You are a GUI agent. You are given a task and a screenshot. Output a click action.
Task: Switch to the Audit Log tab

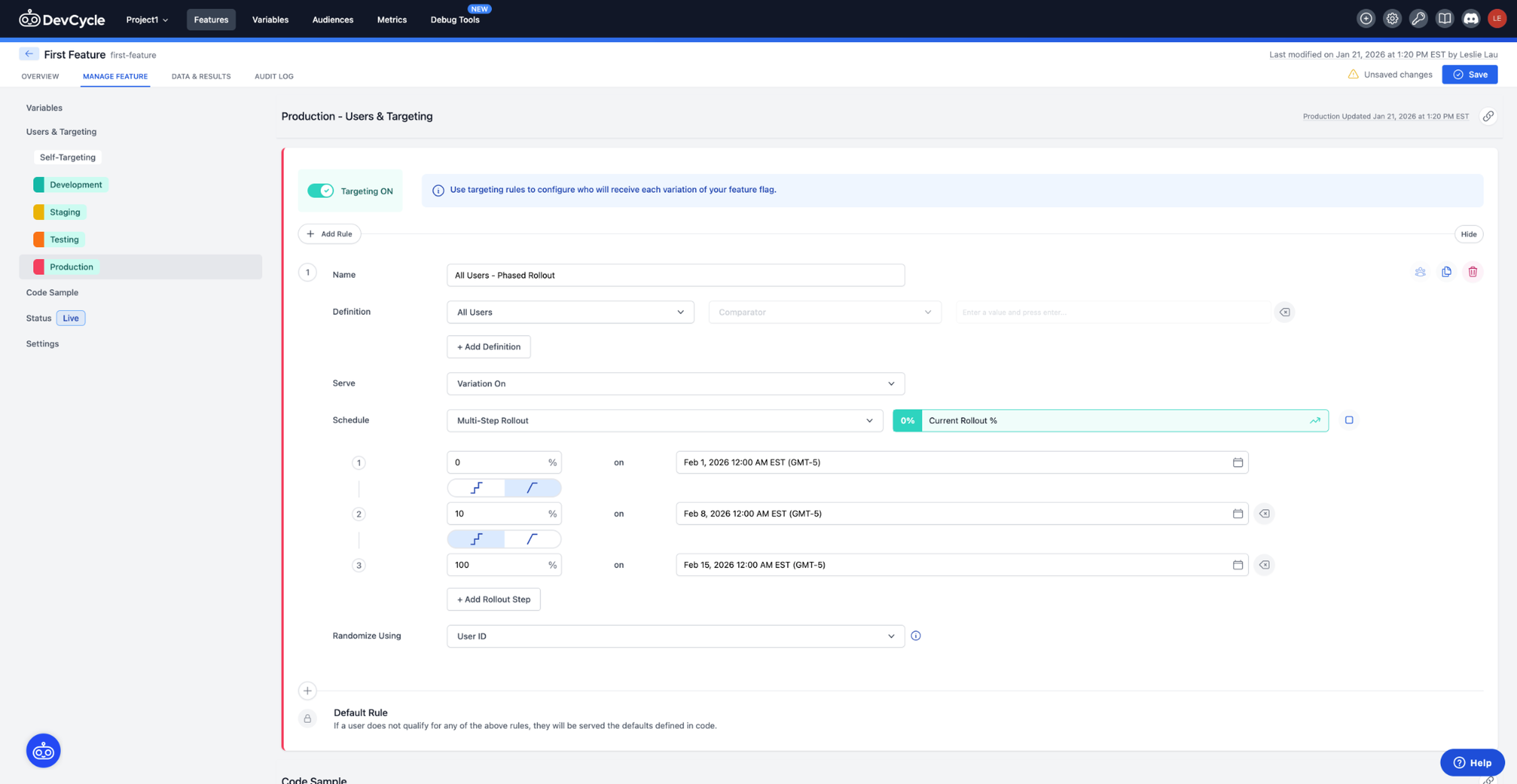tap(274, 76)
